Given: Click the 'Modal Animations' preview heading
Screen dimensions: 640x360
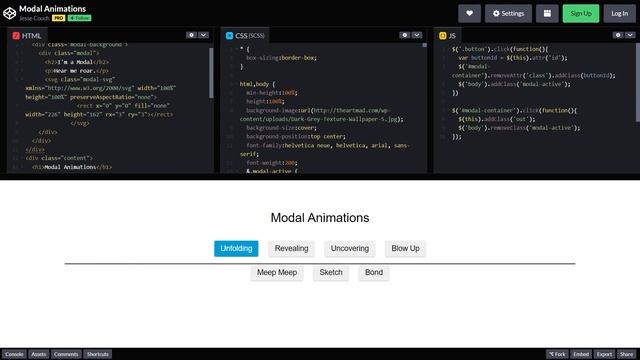Looking at the screenshot, I should point(320,218).
